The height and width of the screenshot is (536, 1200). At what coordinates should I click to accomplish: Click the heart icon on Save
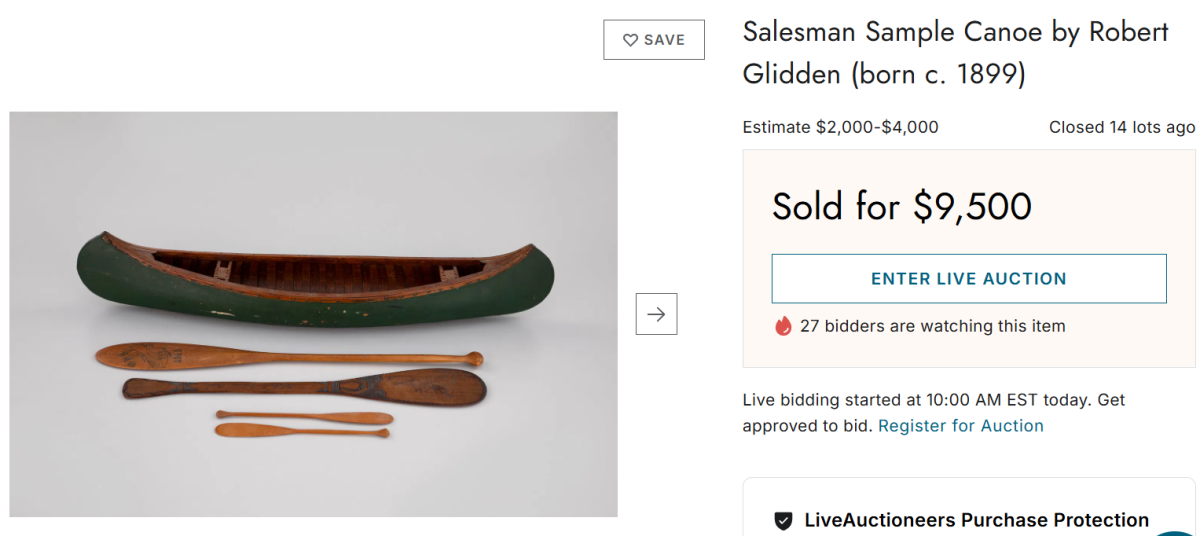(x=630, y=40)
